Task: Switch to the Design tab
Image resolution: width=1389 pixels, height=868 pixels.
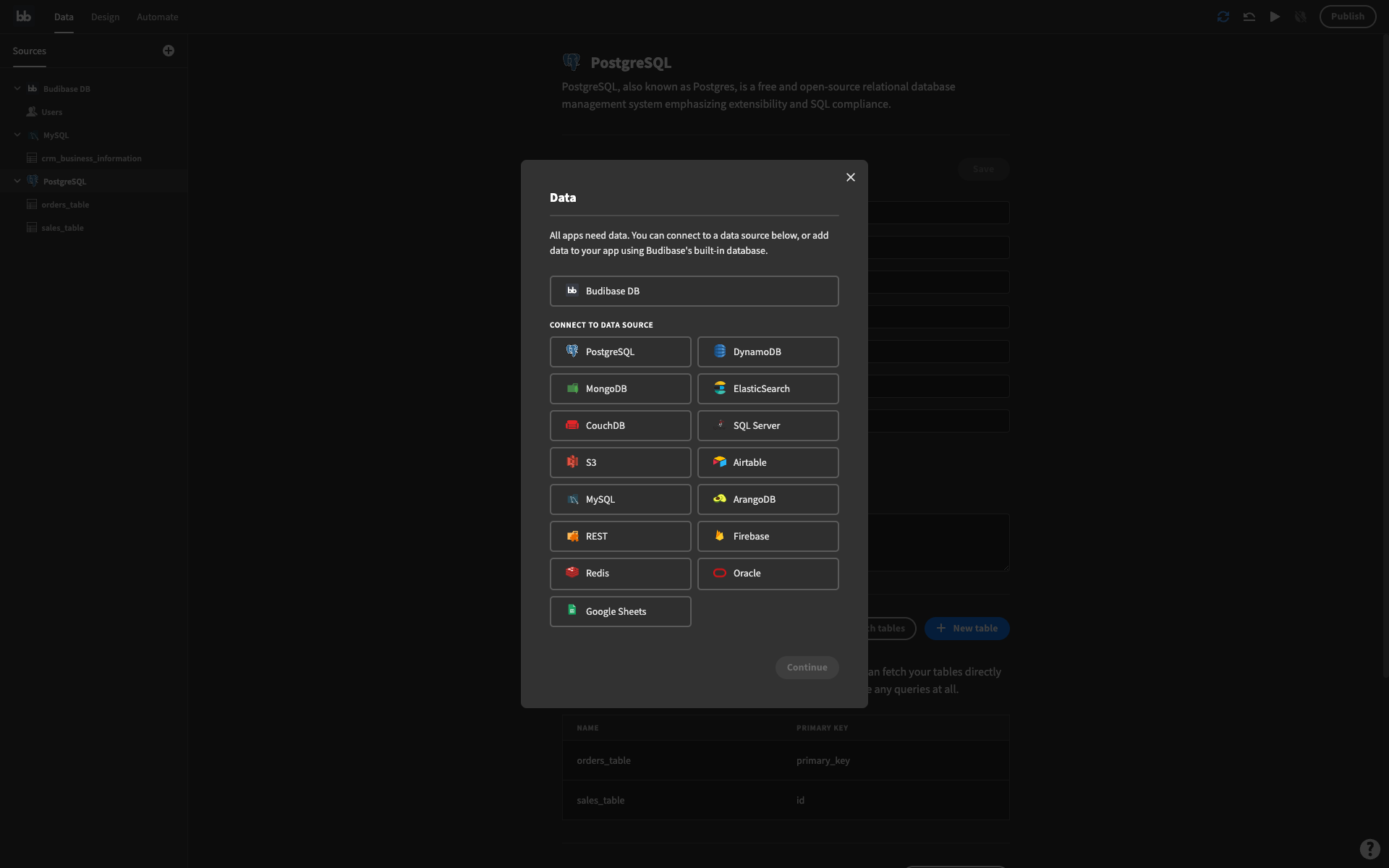Action: (x=105, y=17)
